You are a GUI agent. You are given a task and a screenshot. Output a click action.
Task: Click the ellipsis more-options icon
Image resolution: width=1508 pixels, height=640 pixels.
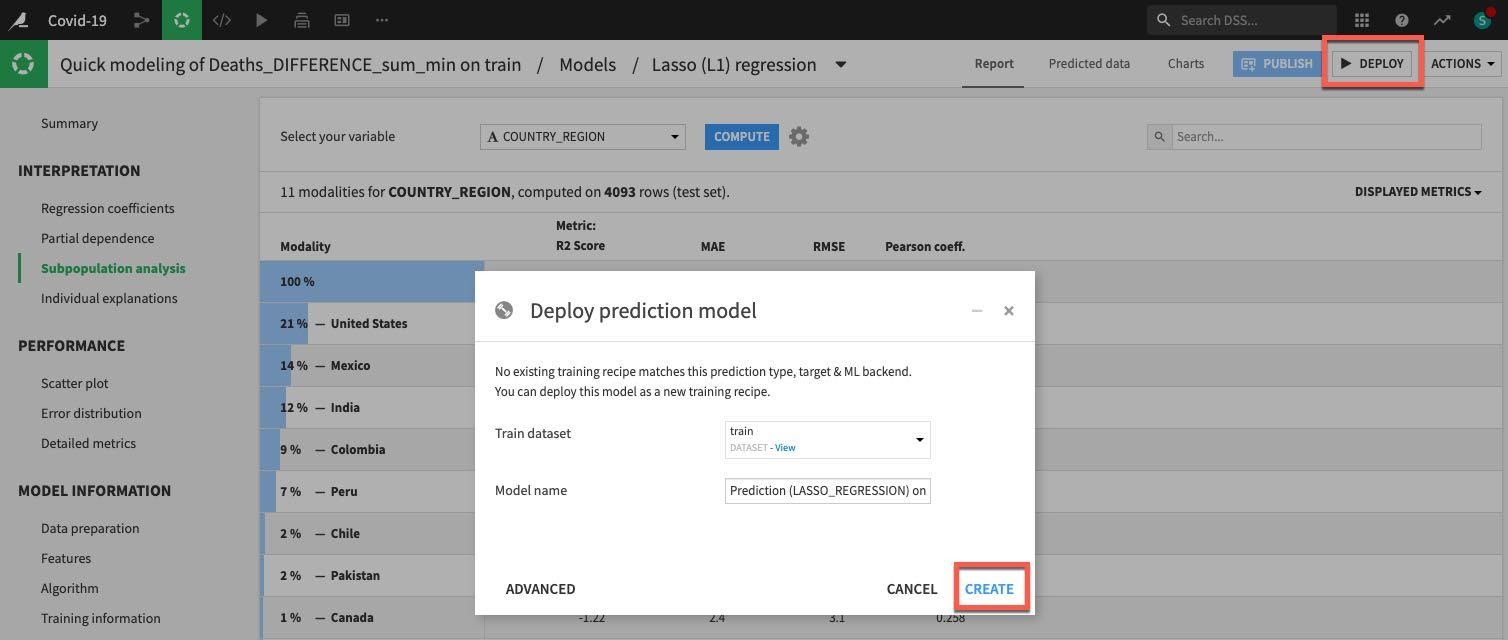(381, 20)
